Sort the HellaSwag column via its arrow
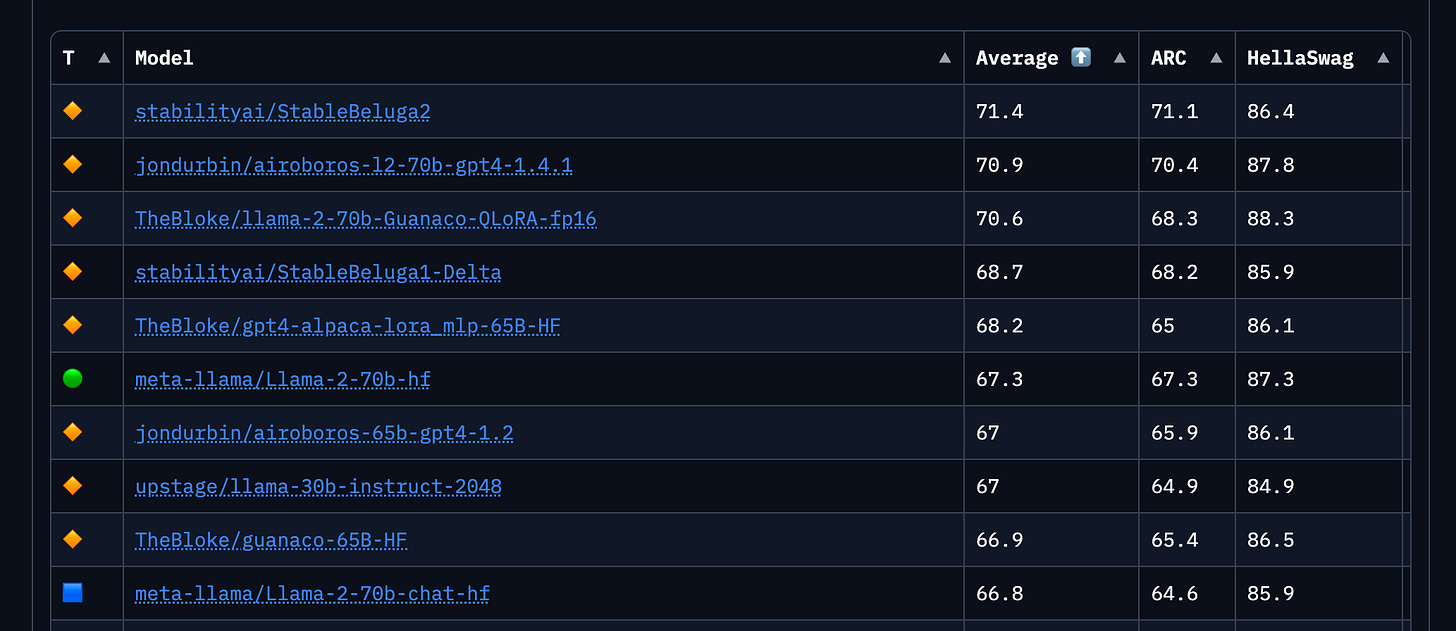The height and width of the screenshot is (631, 1456). click(x=1383, y=58)
